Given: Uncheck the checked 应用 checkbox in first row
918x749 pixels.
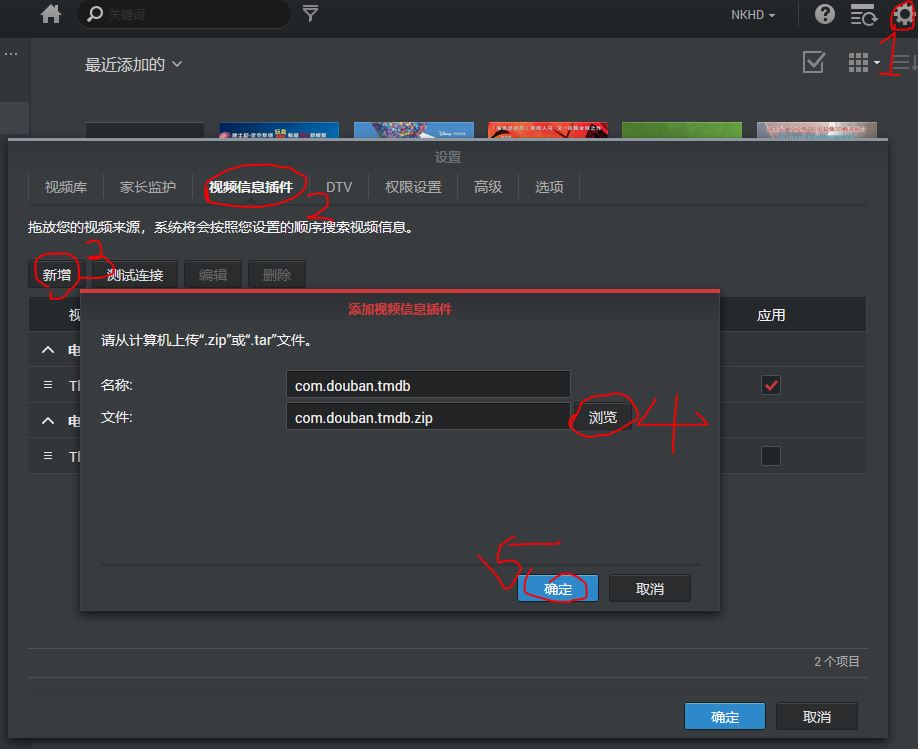Looking at the screenshot, I should (x=771, y=385).
